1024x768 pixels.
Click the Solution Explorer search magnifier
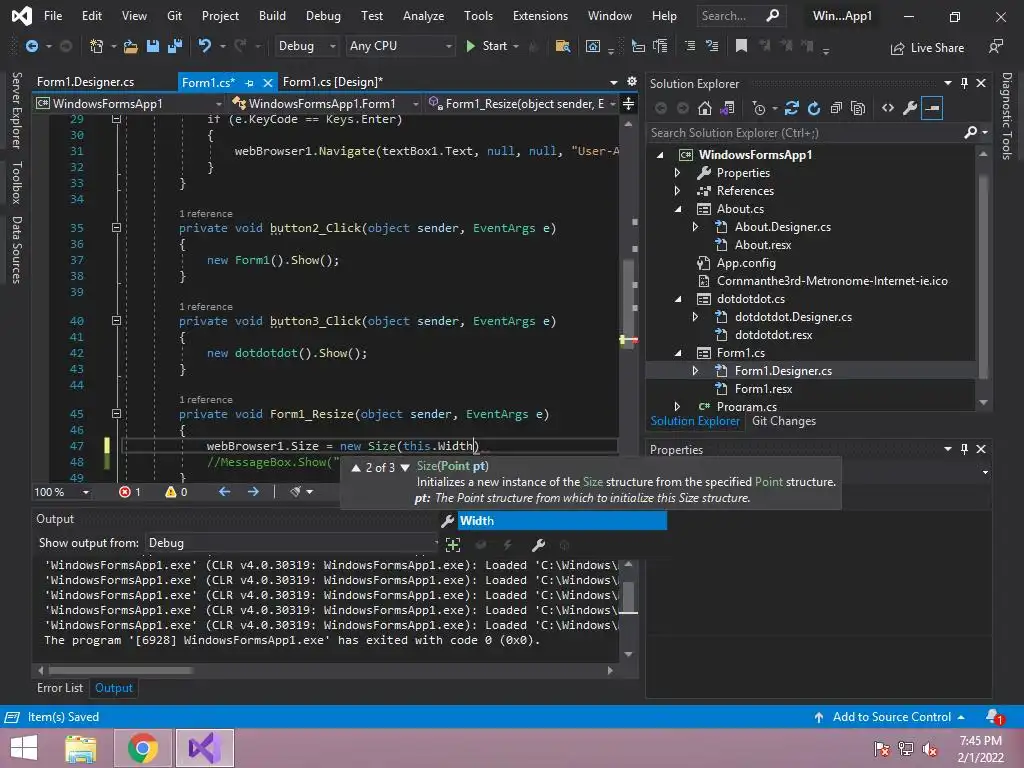point(971,133)
